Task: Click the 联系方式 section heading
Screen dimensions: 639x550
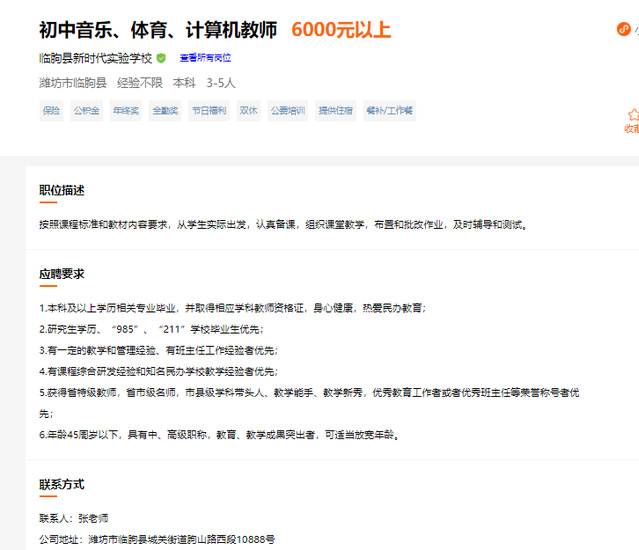Action: (x=62, y=484)
